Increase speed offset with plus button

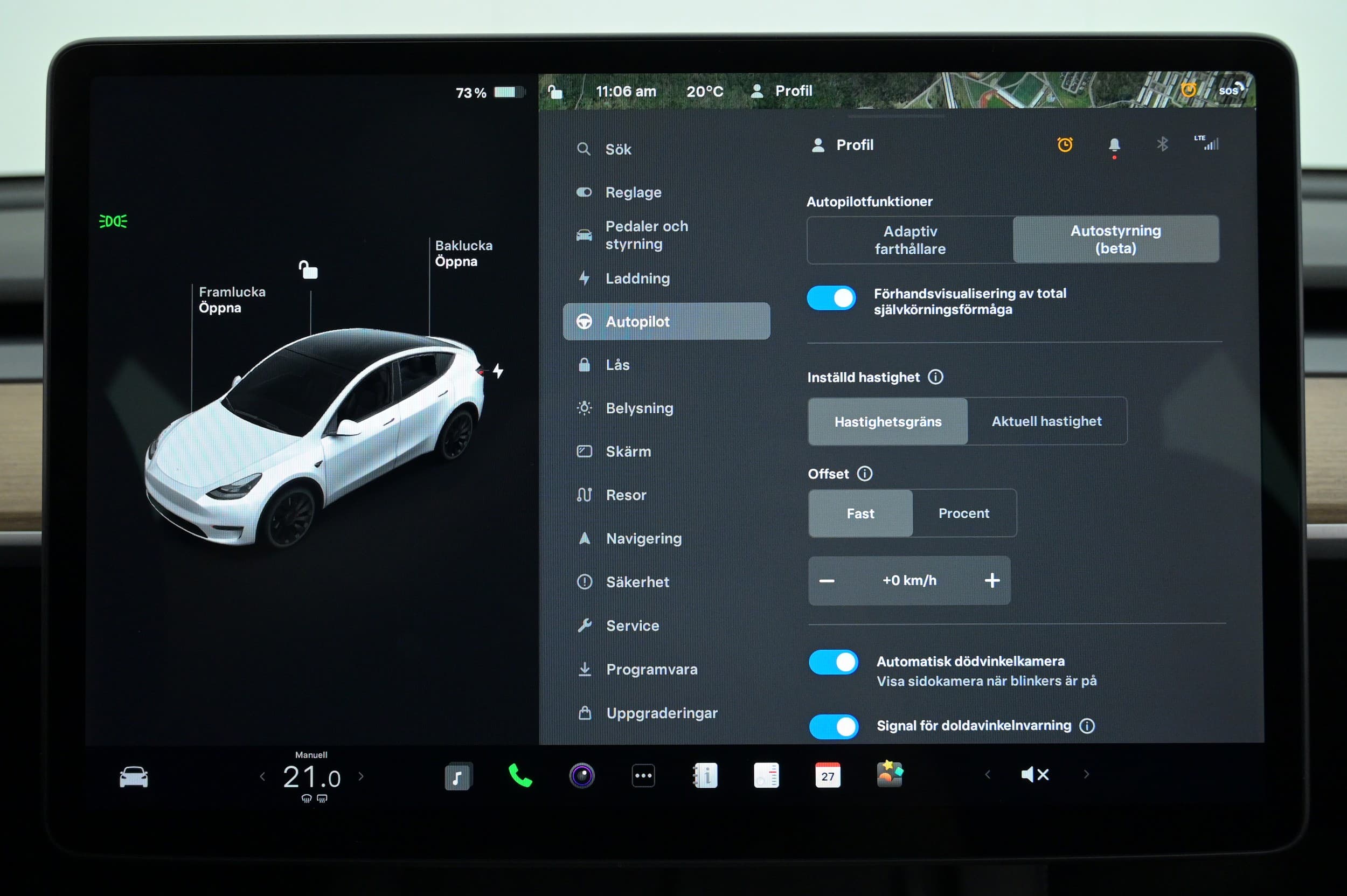[x=992, y=581]
